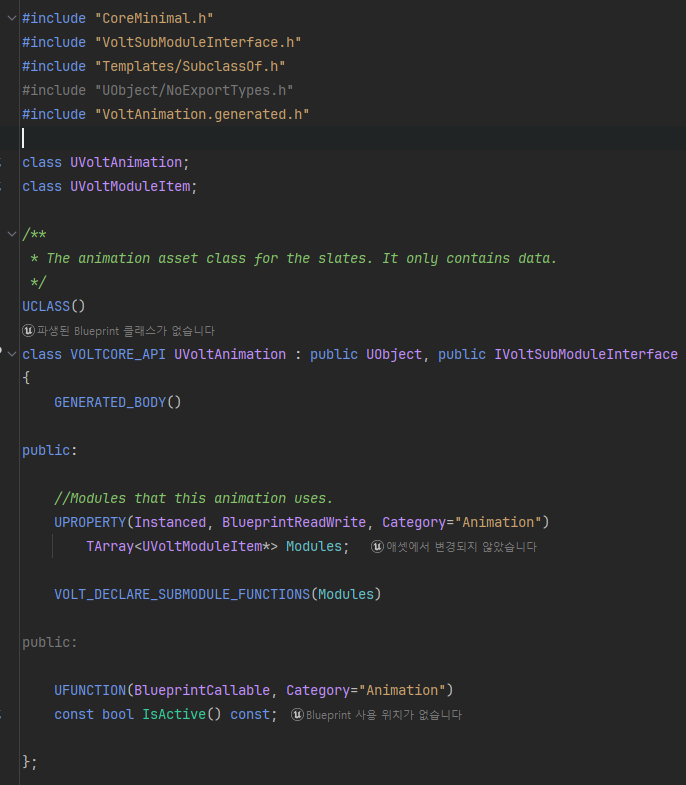The width and height of the screenshot is (686, 785).
Task: Click Unreal icon beside derived Blueprint classes hint
Action: pyautogui.click(x=28, y=331)
